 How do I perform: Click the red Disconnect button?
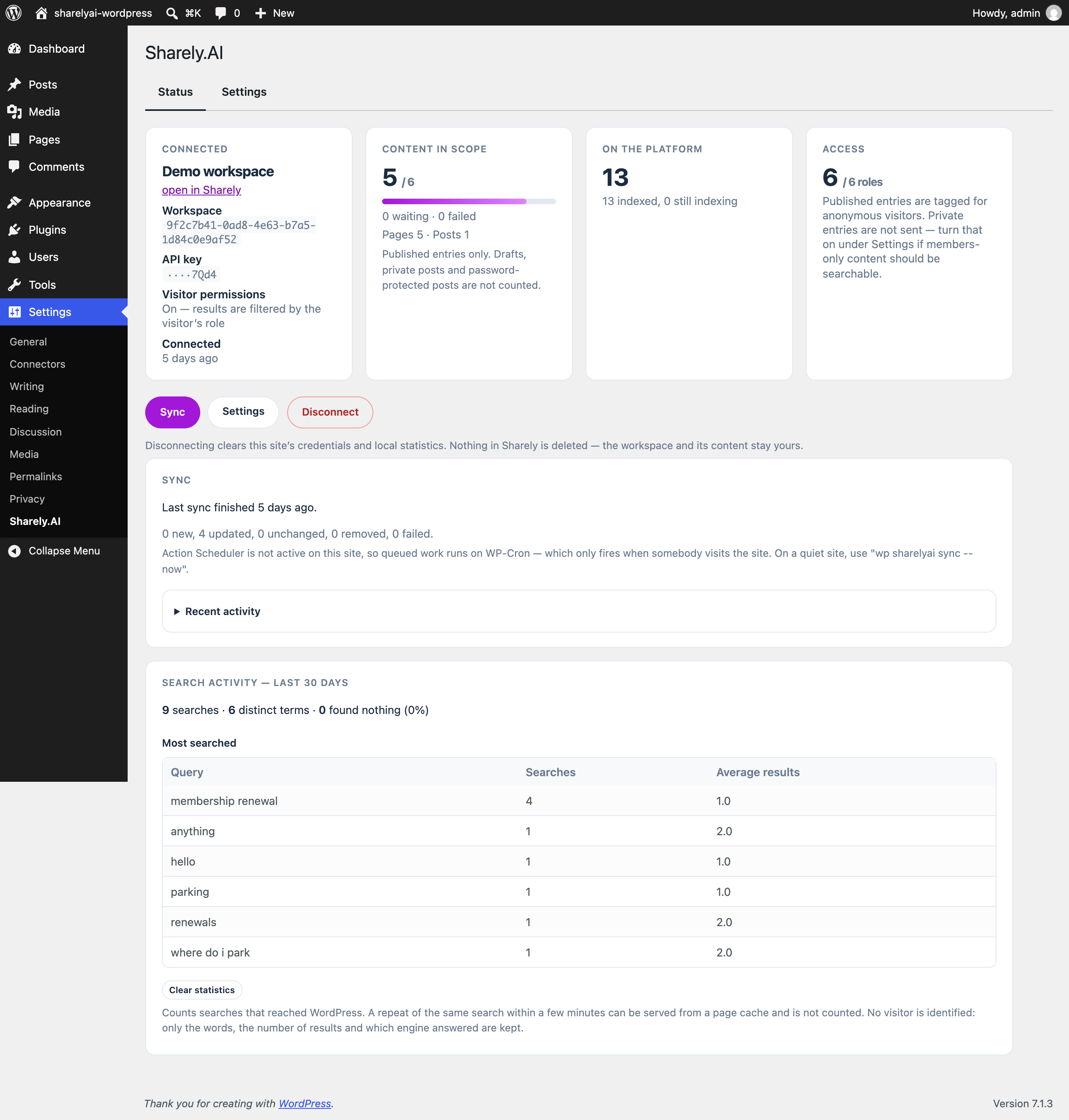point(330,412)
